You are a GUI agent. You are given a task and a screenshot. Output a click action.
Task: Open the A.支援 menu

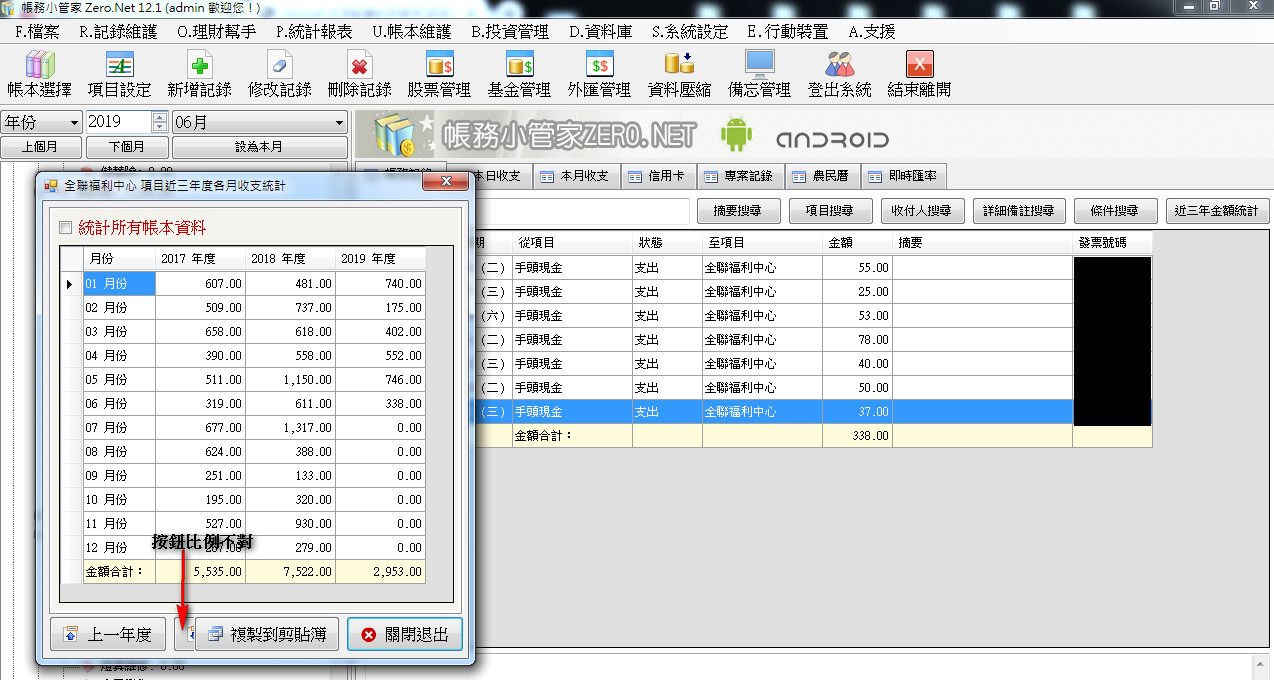pyautogui.click(x=872, y=31)
